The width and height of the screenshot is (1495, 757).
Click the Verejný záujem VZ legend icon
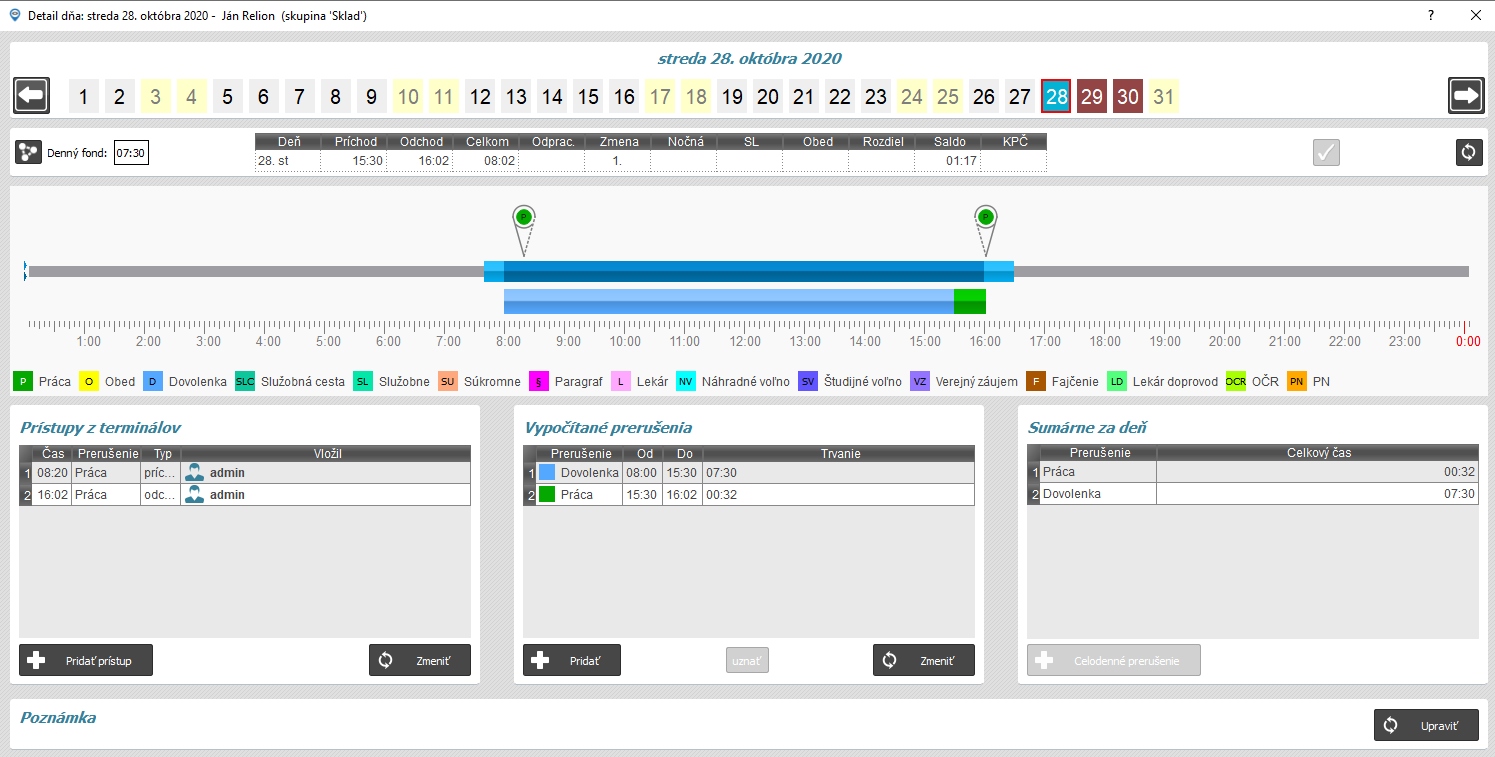click(921, 381)
